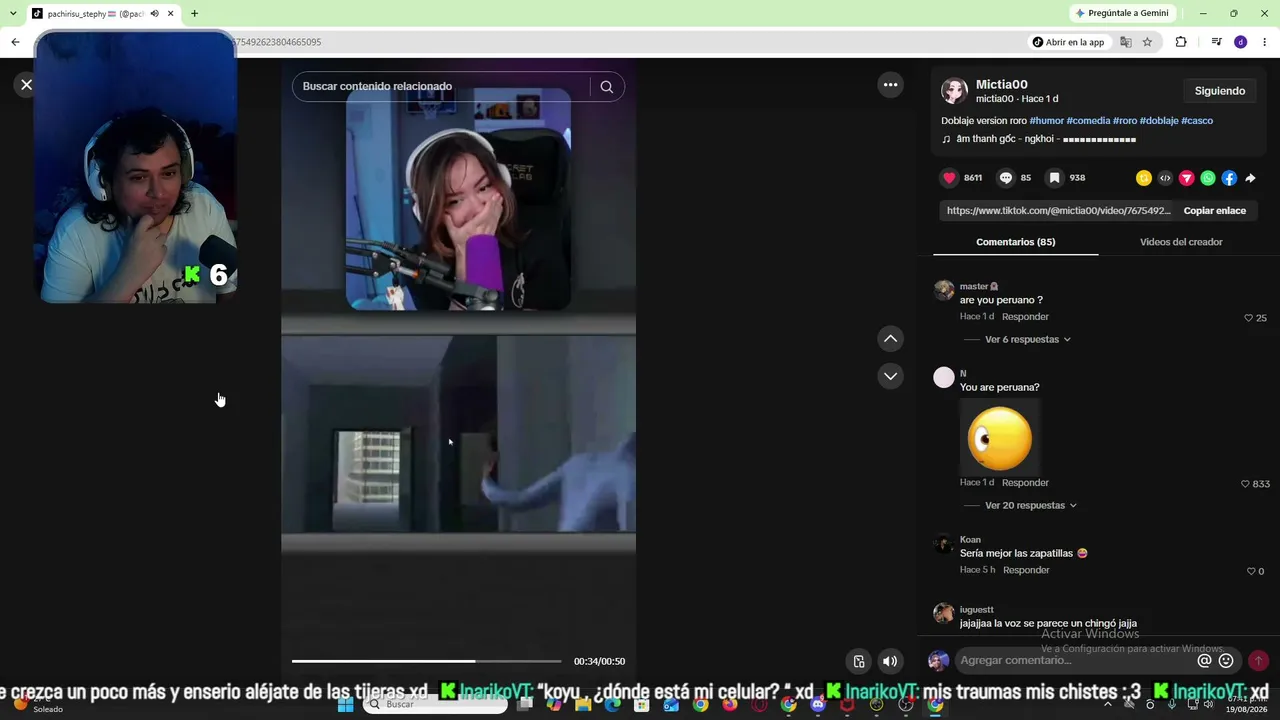This screenshot has height=720, width=1280.
Task: Open the embed code icon
Action: coord(1165,178)
